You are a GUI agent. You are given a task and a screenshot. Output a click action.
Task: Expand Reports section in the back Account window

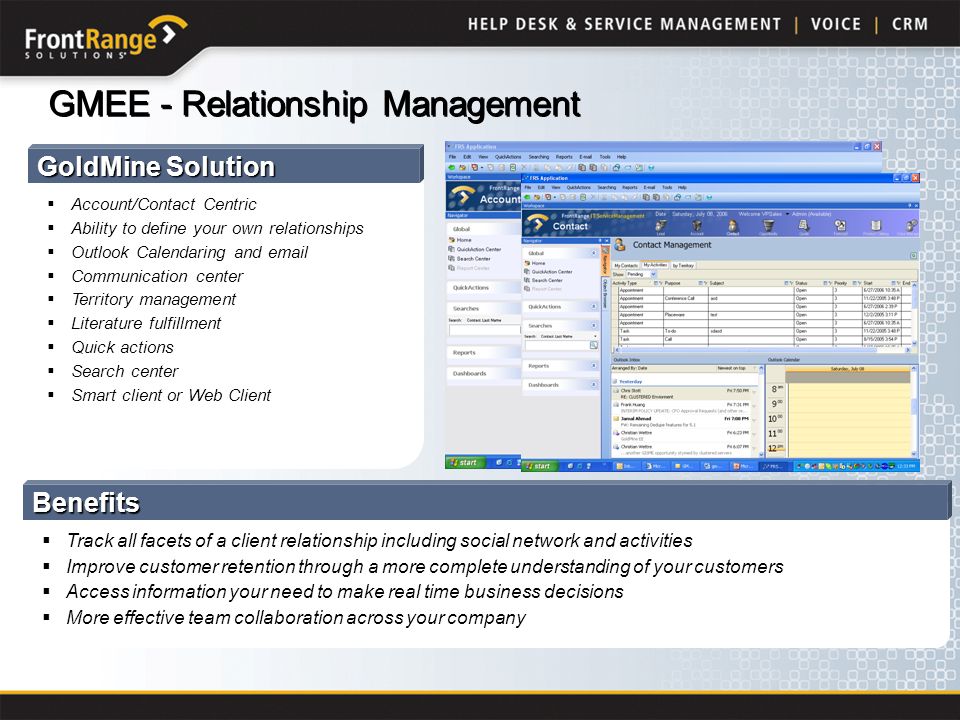(x=484, y=353)
